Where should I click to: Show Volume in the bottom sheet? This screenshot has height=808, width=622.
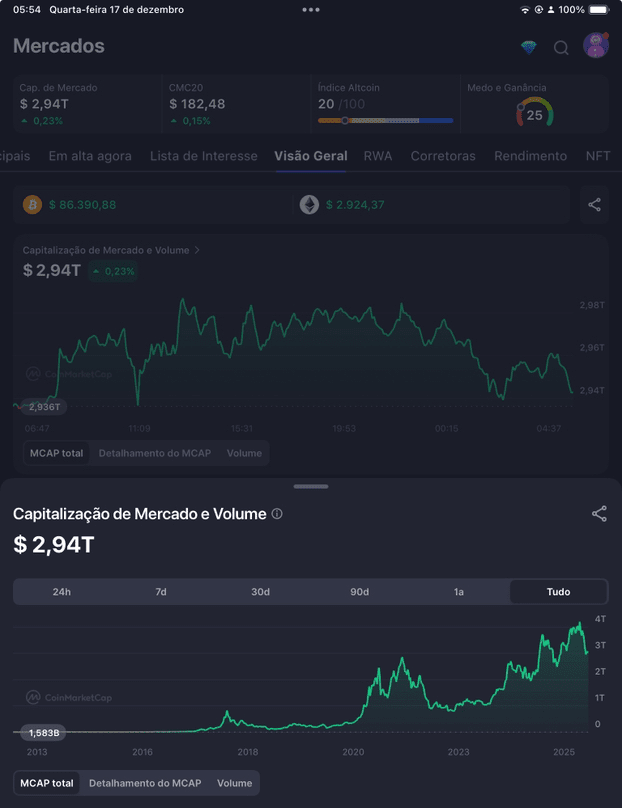point(234,783)
